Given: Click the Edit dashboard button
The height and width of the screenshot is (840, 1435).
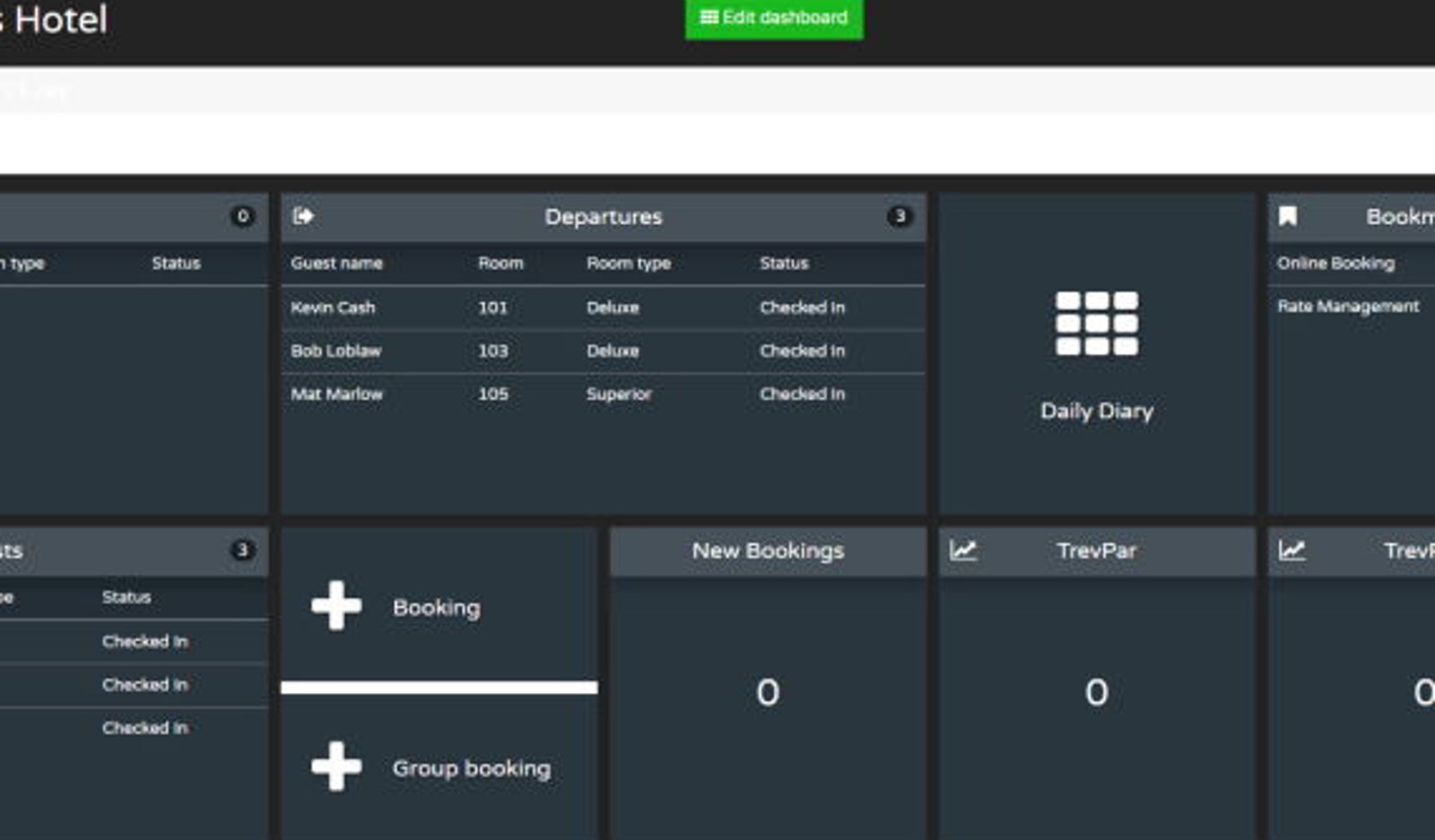Looking at the screenshot, I should pos(774,18).
